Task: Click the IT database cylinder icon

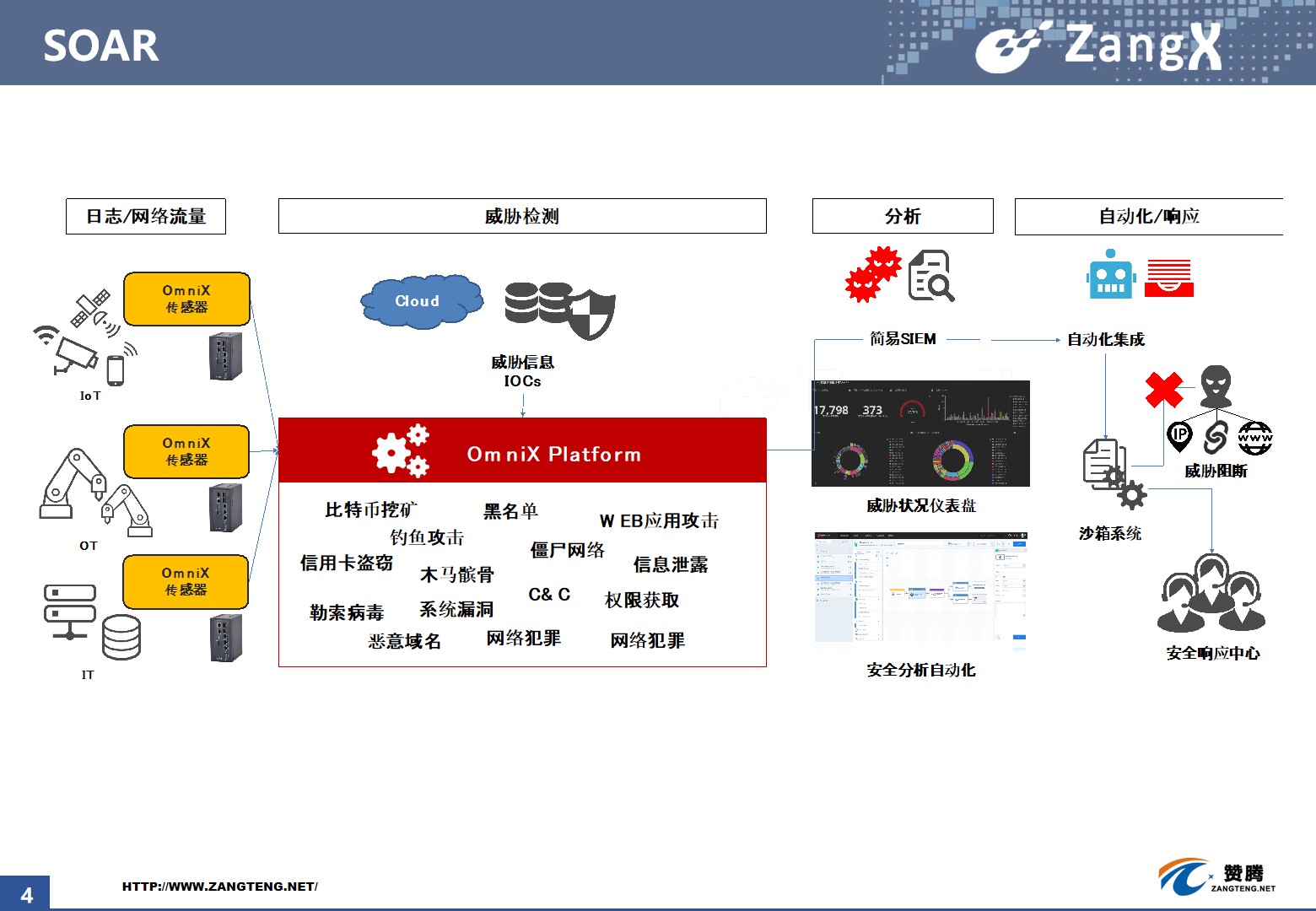Action: pyautogui.click(x=121, y=638)
